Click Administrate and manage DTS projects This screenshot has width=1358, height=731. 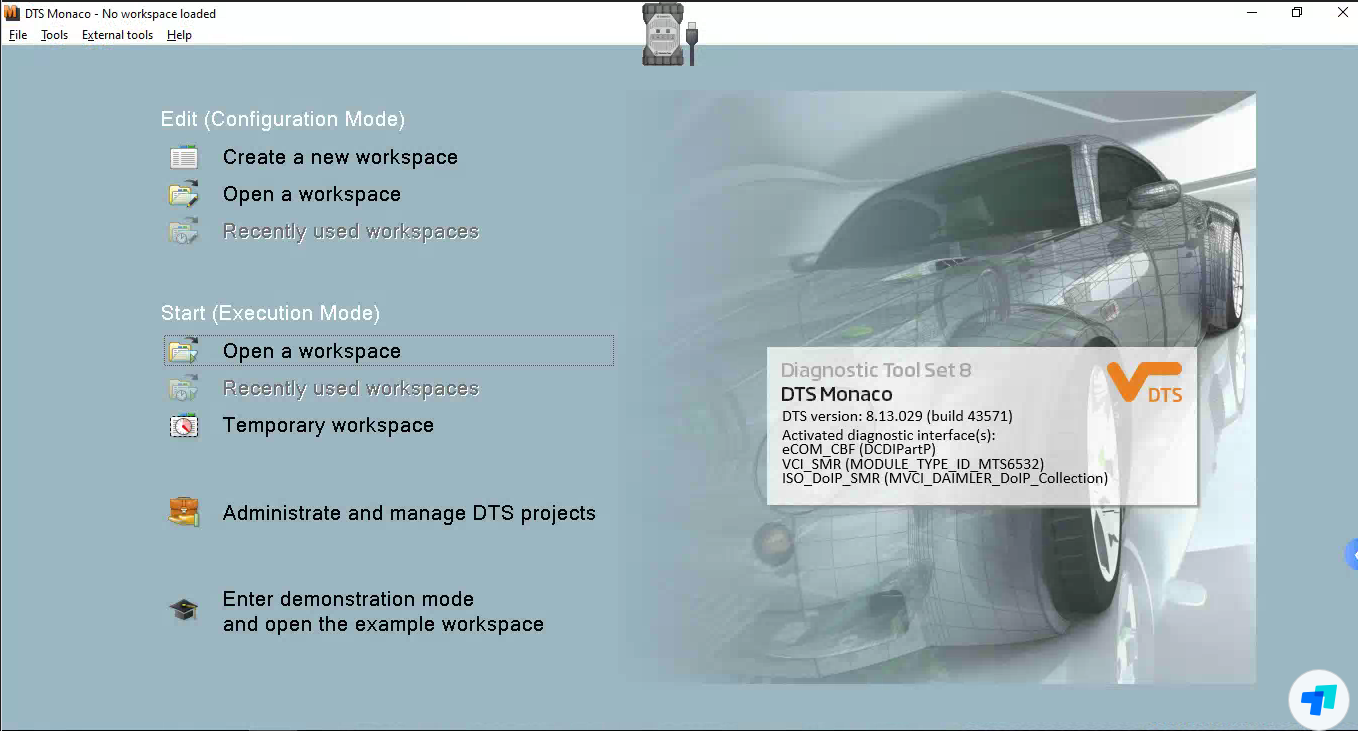pyautogui.click(x=409, y=513)
